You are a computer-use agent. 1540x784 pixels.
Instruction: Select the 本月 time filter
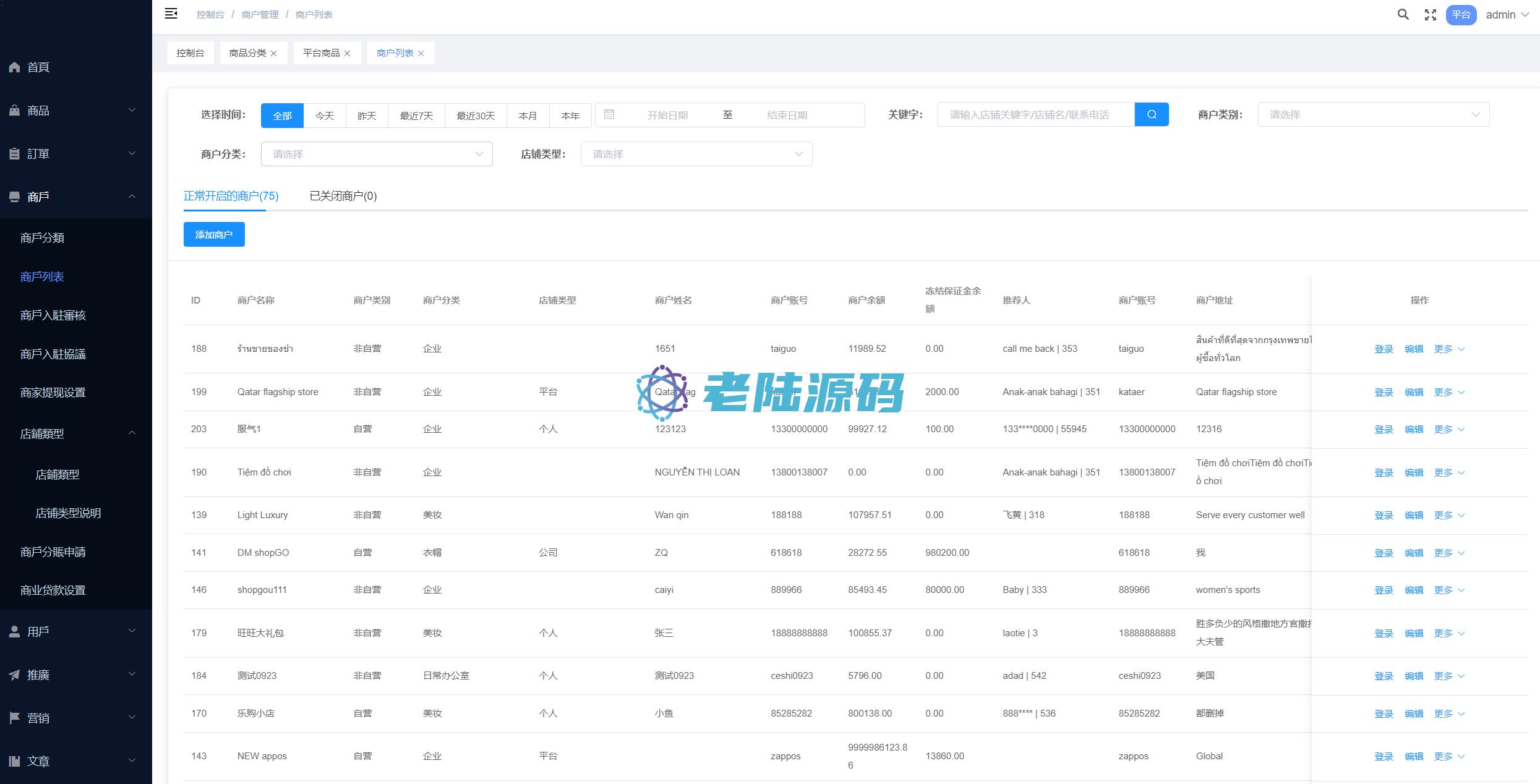click(528, 116)
